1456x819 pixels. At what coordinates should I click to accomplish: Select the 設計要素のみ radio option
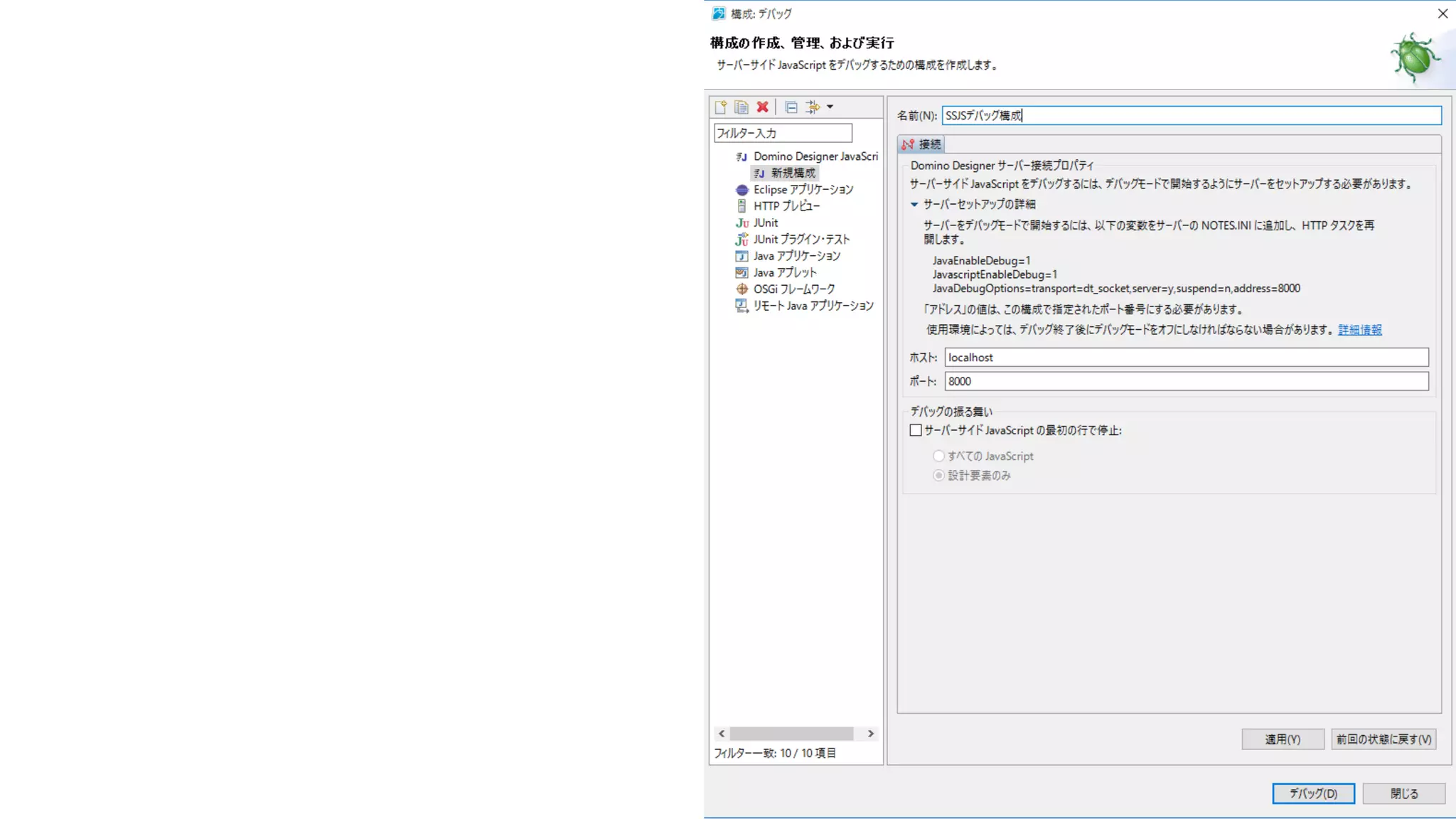point(939,476)
